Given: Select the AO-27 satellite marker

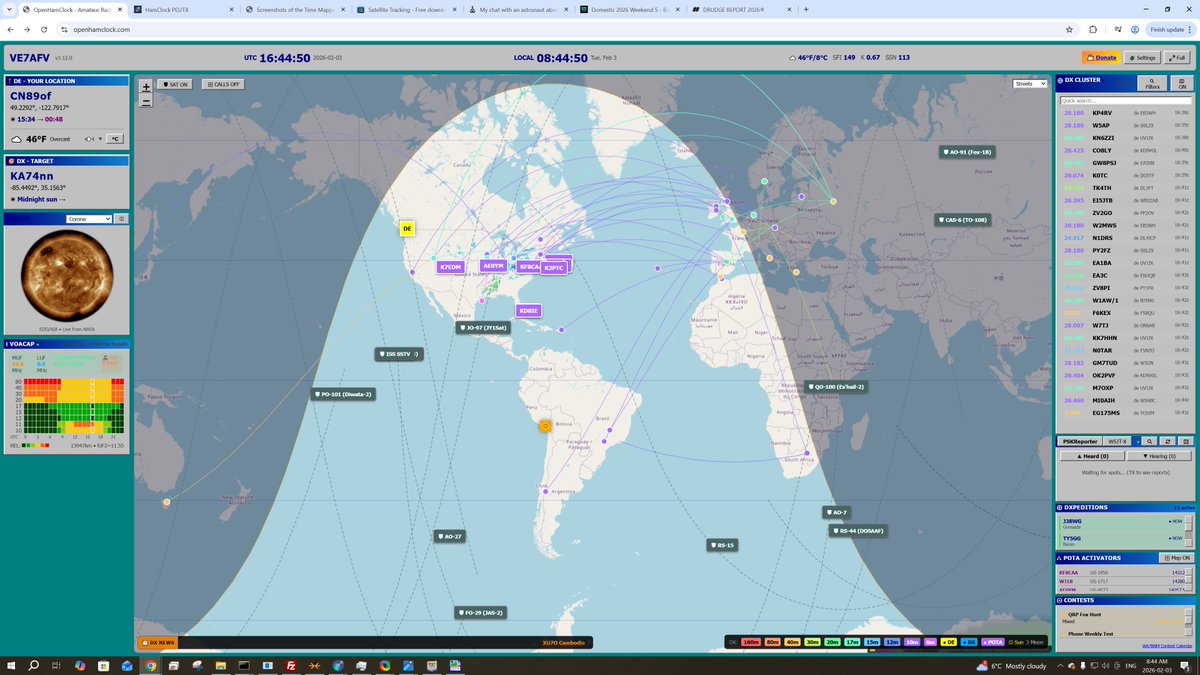Looking at the screenshot, I should 448,536.
